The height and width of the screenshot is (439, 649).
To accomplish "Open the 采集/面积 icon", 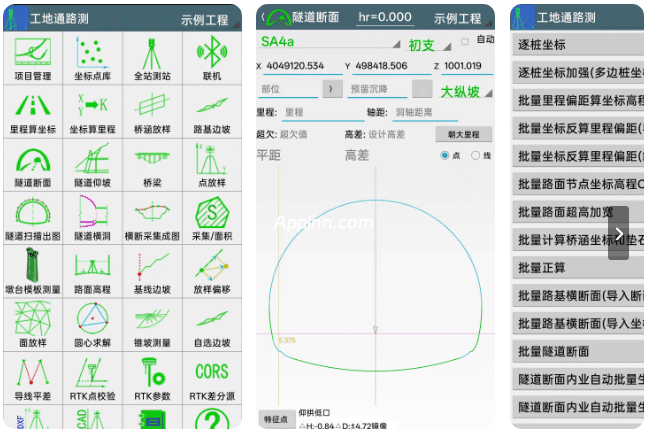I will 212,218.
